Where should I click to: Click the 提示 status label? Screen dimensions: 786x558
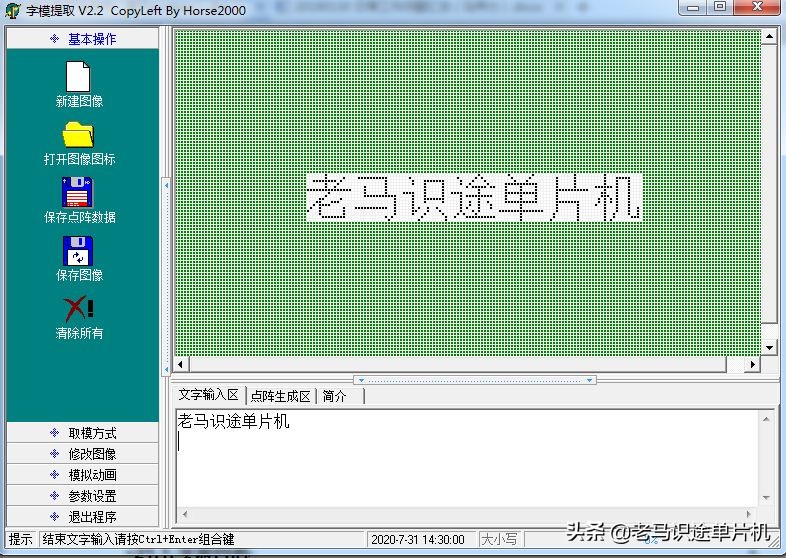[21, 539]
